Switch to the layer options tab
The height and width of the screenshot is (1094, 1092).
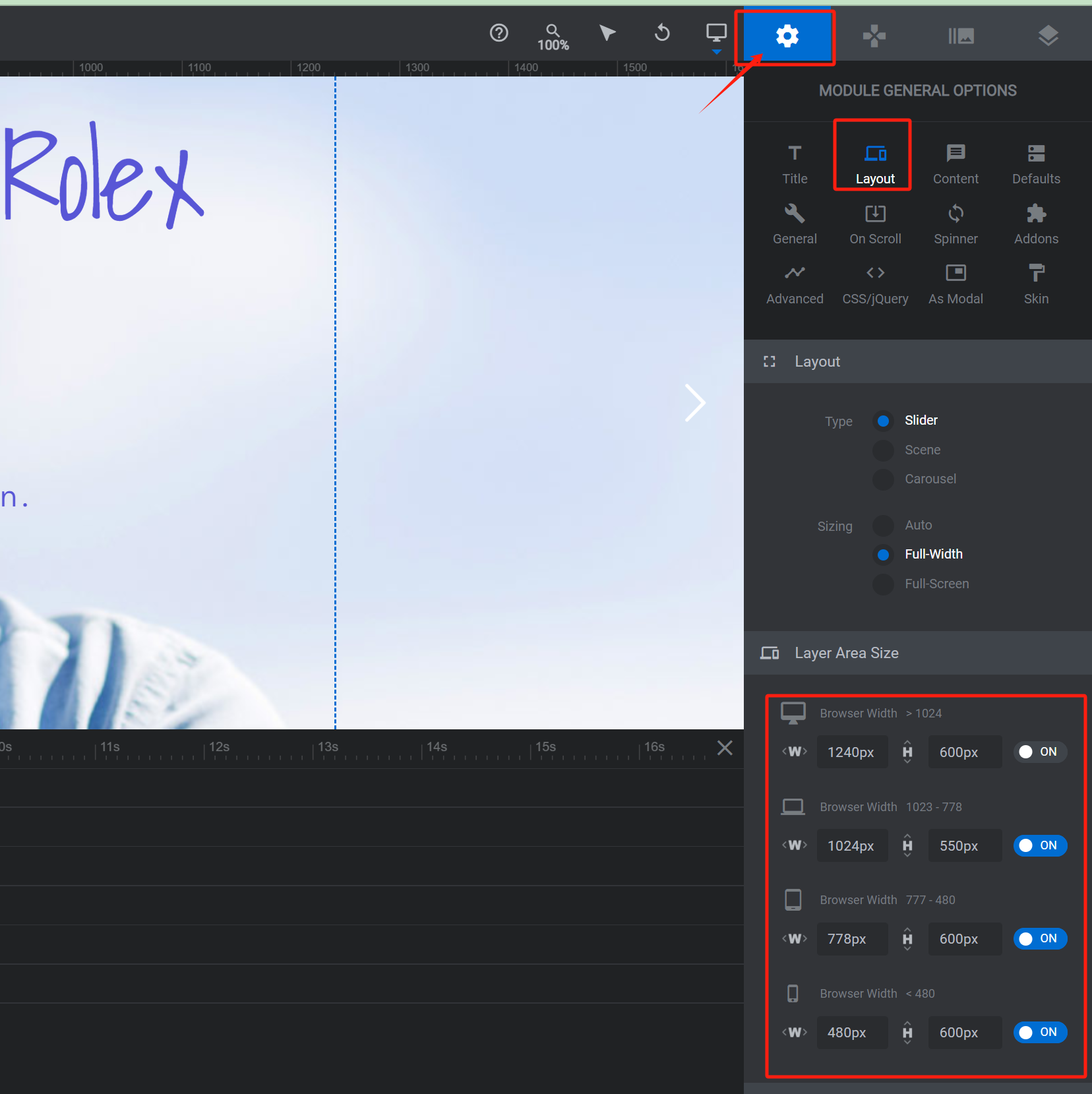[x=1048, y=36]
